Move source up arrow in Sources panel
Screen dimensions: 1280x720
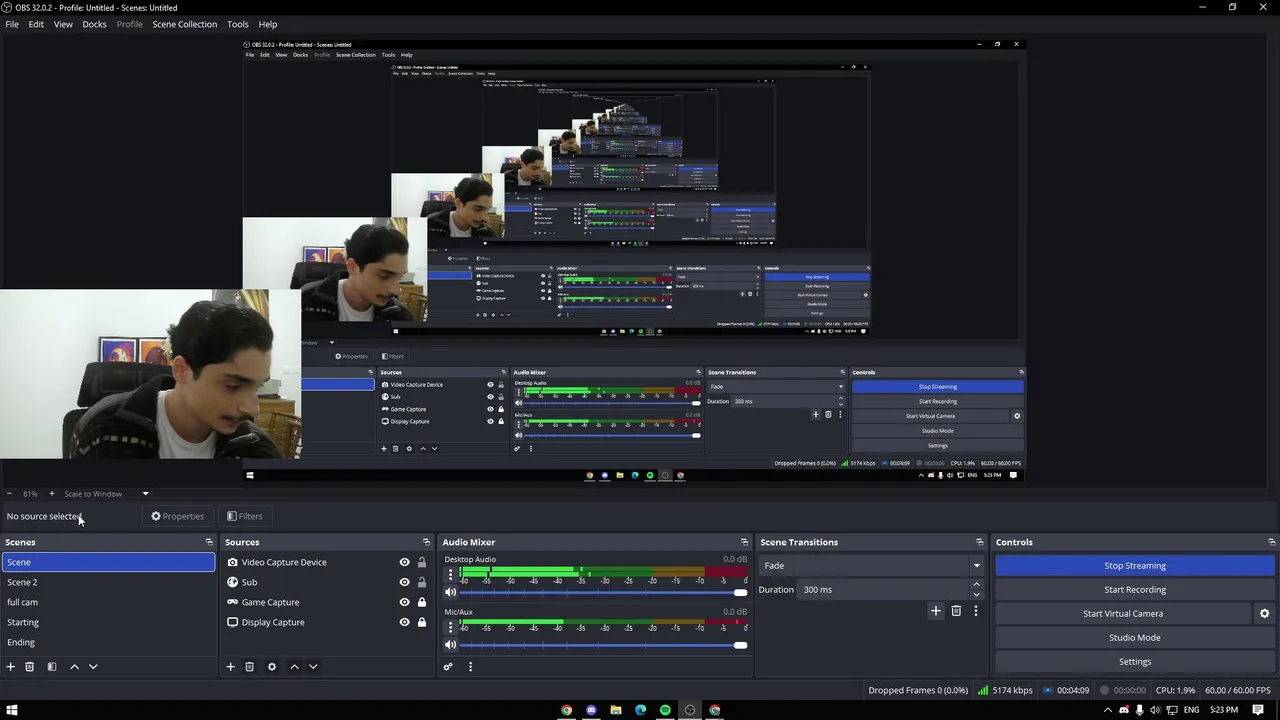(294, 667)
